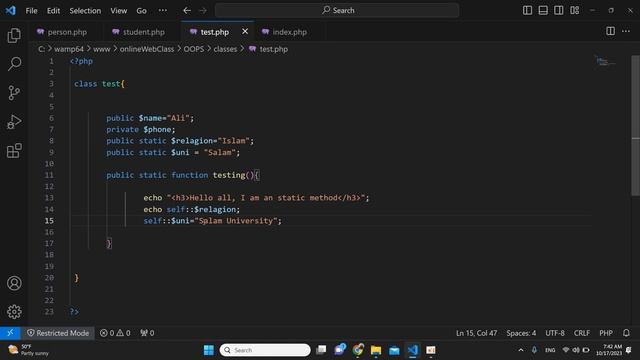Open editor More Actions ellipsis
640x360 pixels.
pos(626,31)
